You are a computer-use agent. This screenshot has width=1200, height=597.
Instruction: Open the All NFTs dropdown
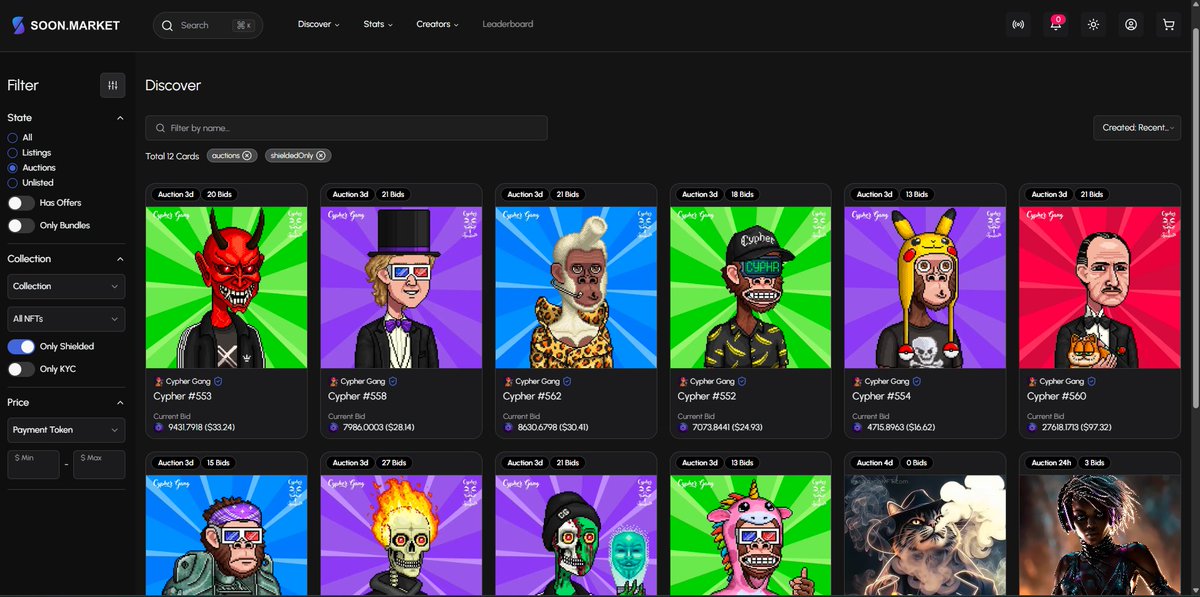(66, 318)
